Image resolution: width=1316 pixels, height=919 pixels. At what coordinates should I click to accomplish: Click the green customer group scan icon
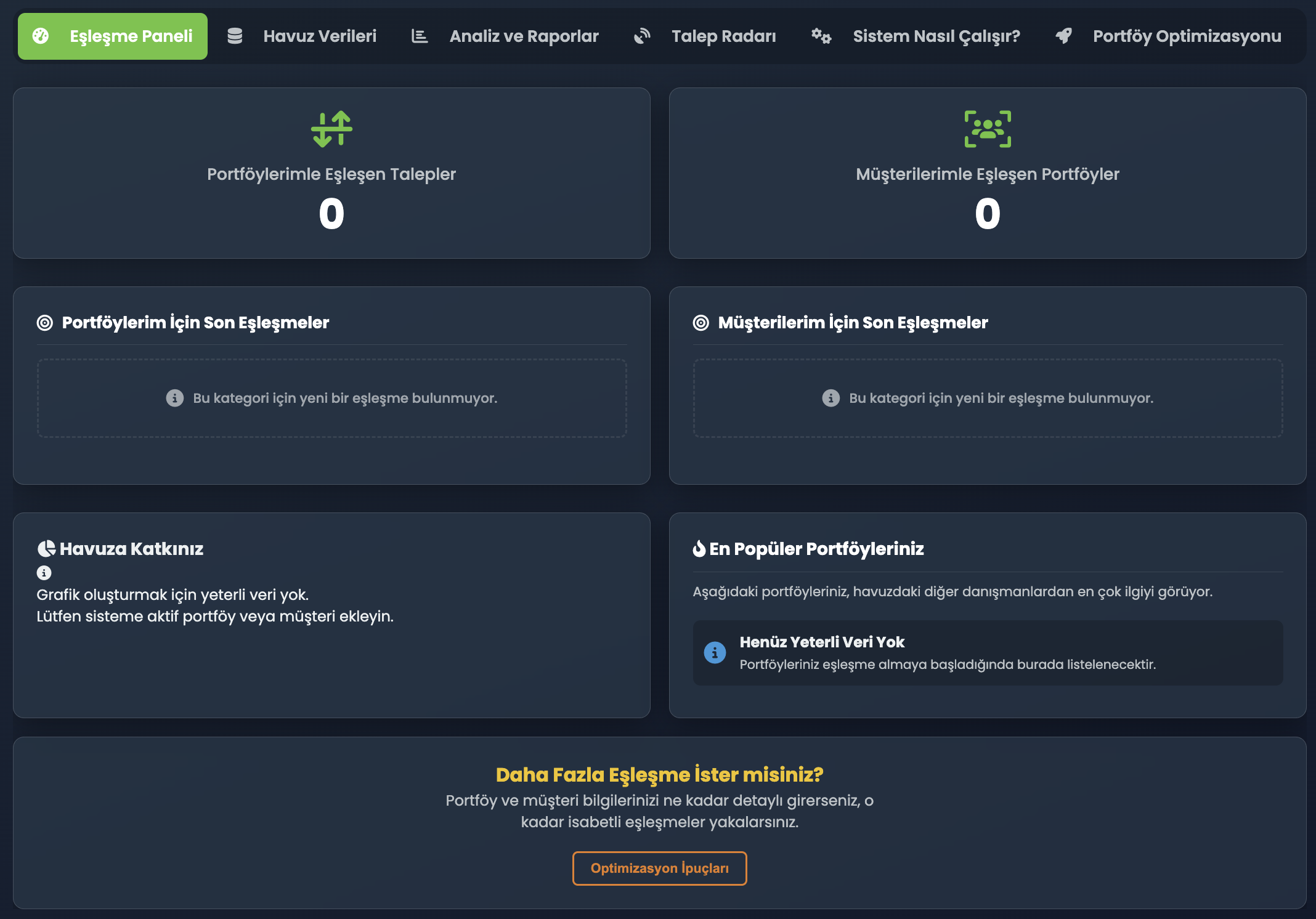(987, 129)
